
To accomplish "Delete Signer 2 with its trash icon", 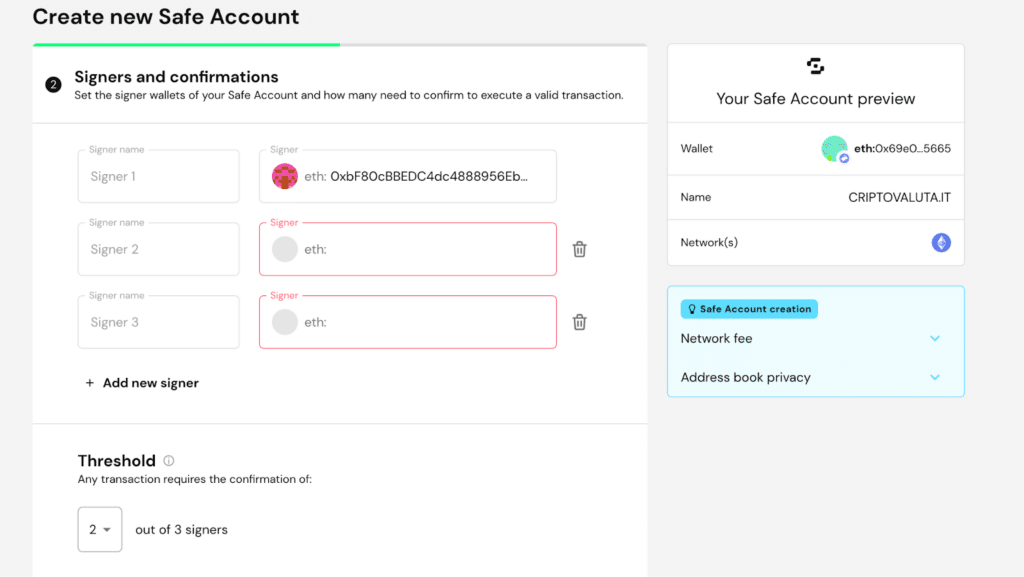I will pyautogui.click(x=579, y=249).
